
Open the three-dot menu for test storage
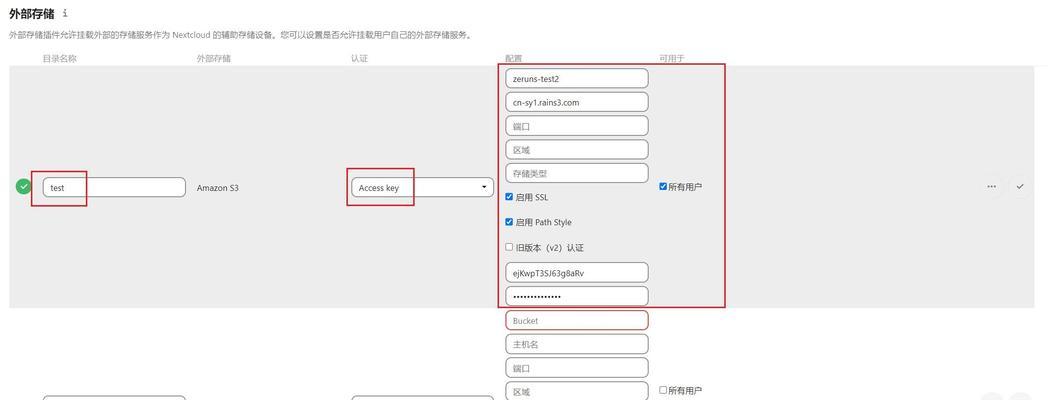(x=991, y=187)
